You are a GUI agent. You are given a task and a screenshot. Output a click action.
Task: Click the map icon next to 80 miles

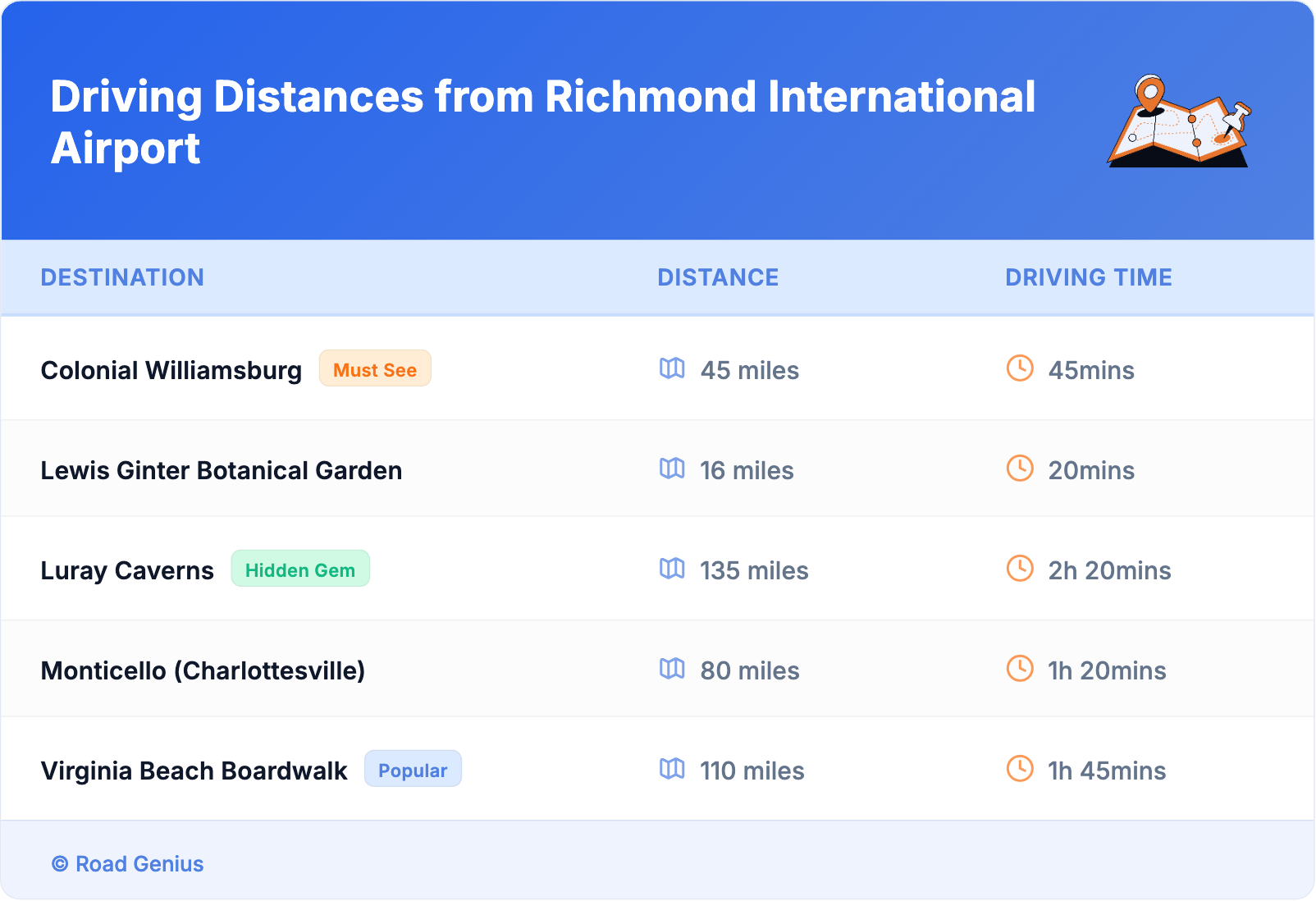[672, 669]
